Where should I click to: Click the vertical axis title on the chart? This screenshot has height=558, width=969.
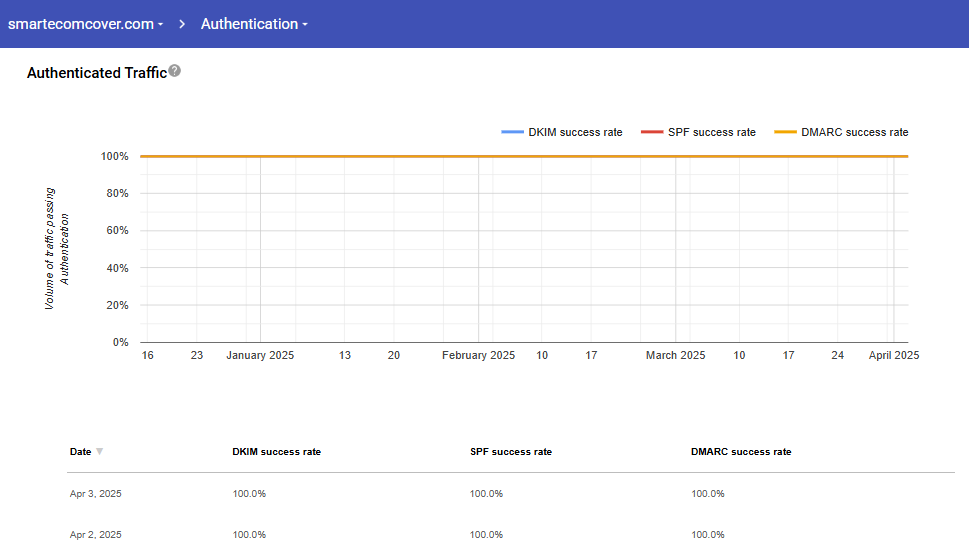(x=57, y=248)
